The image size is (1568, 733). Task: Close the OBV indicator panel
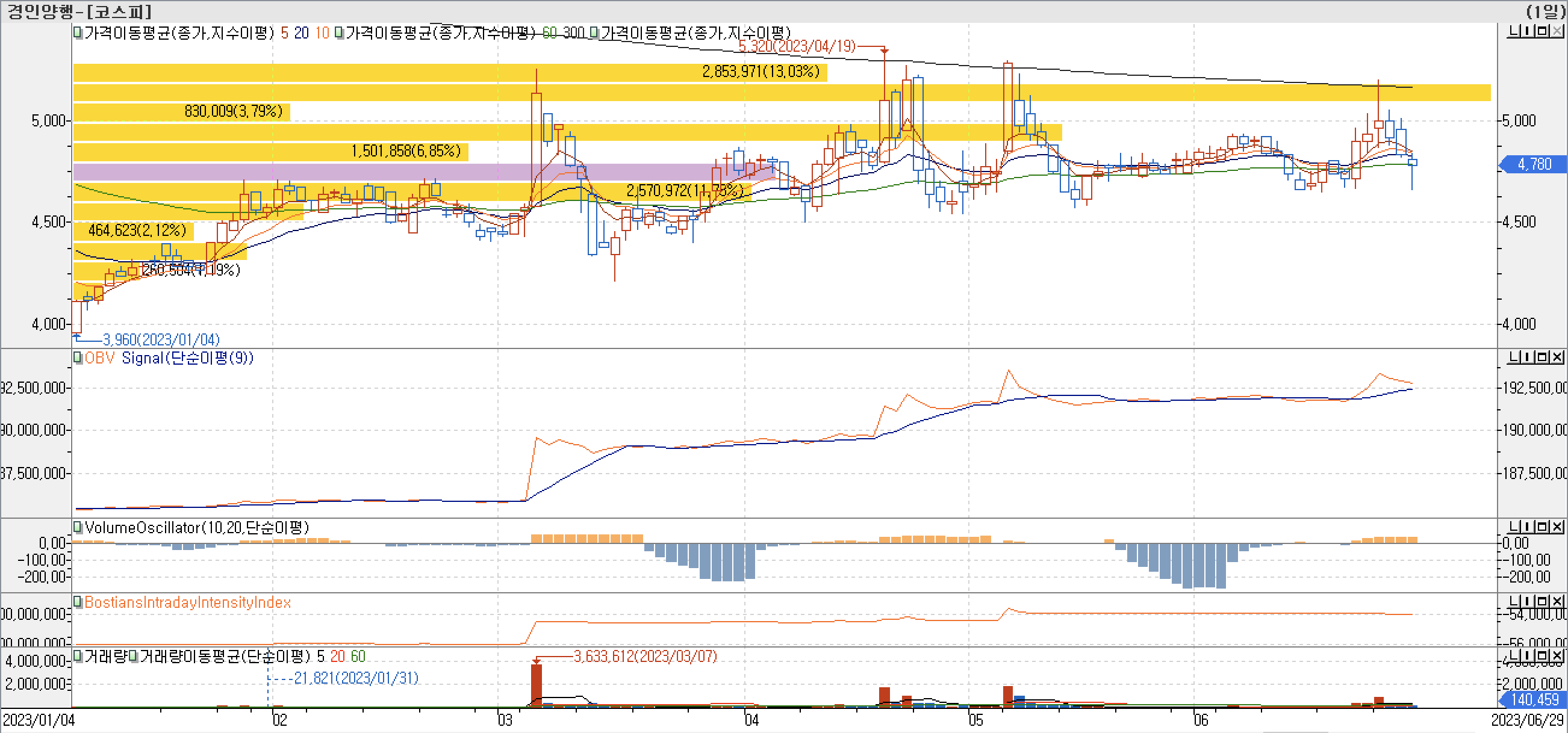click(1557, 357)
